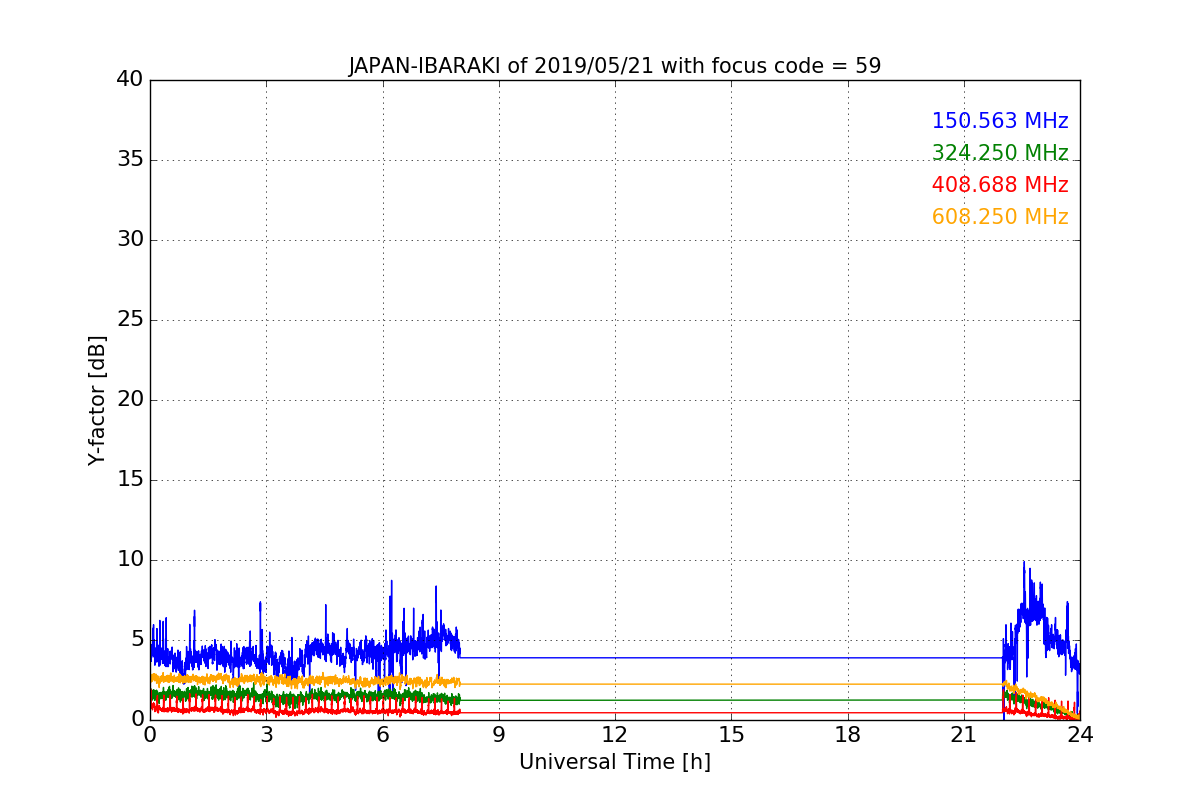Select the 608.250 MHz legend label
Screen dimensions: 1200x800
pyautogui.click(x=1000, y=217)
